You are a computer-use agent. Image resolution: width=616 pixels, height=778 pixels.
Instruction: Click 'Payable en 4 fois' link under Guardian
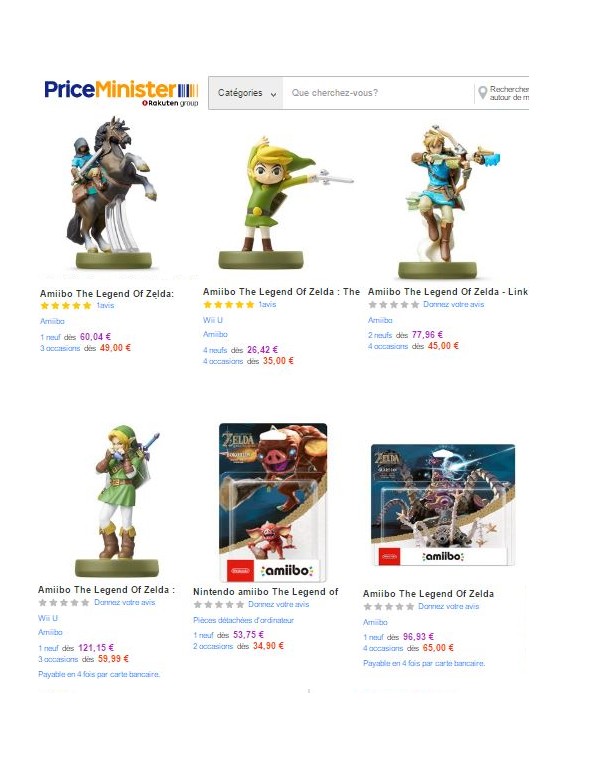[424, 663]
